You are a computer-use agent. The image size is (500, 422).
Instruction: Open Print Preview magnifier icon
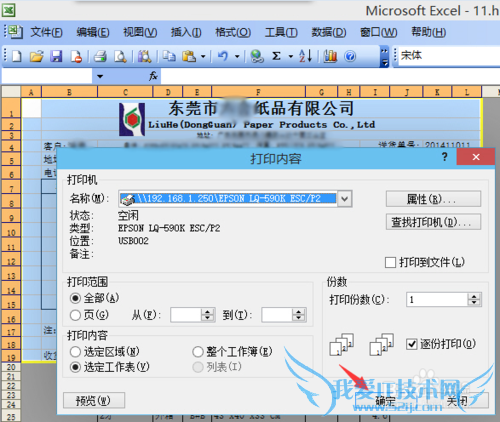pos(120,56)
